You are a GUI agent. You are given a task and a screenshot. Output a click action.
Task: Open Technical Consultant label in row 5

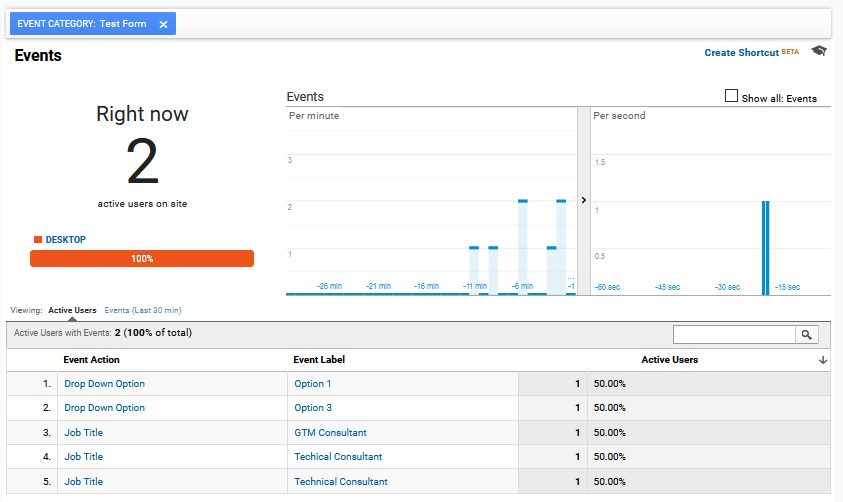click(340, 482)
